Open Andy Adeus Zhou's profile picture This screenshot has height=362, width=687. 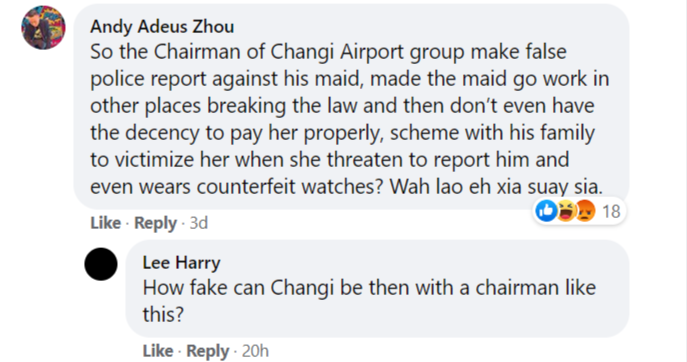point(43,28)
